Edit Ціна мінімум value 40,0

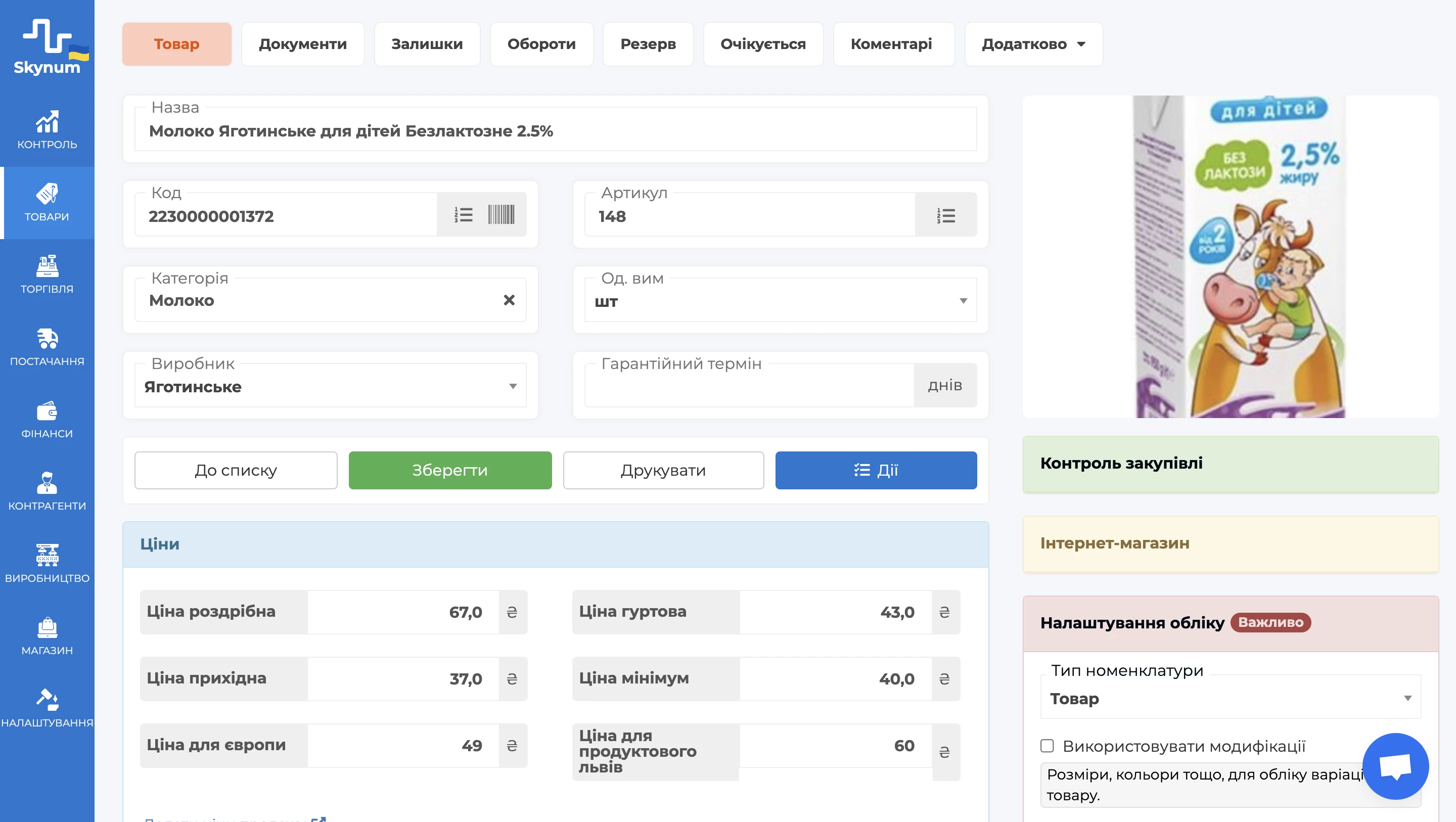pos(835,679)
